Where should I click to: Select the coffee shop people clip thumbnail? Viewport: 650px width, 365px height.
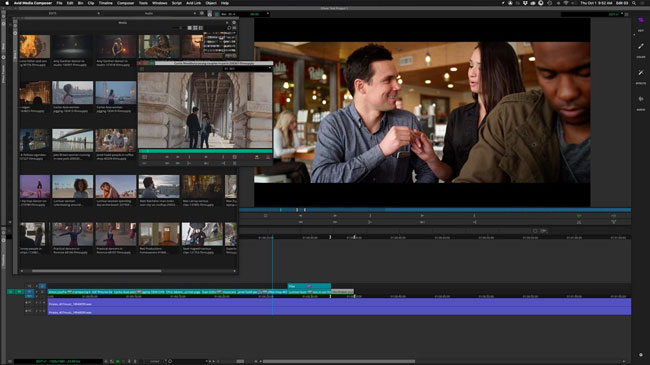click(x=116, y=140)
